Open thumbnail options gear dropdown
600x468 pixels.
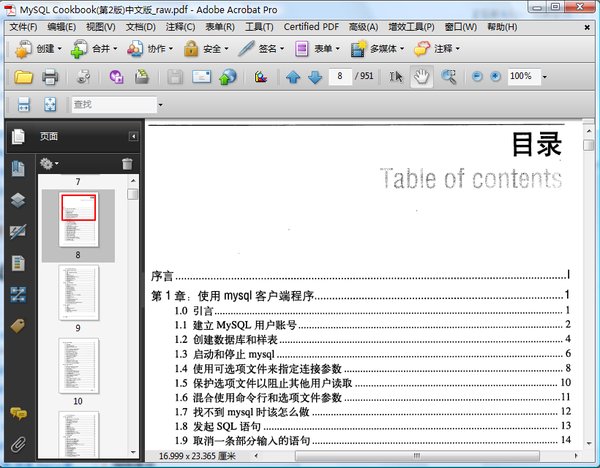49,164
